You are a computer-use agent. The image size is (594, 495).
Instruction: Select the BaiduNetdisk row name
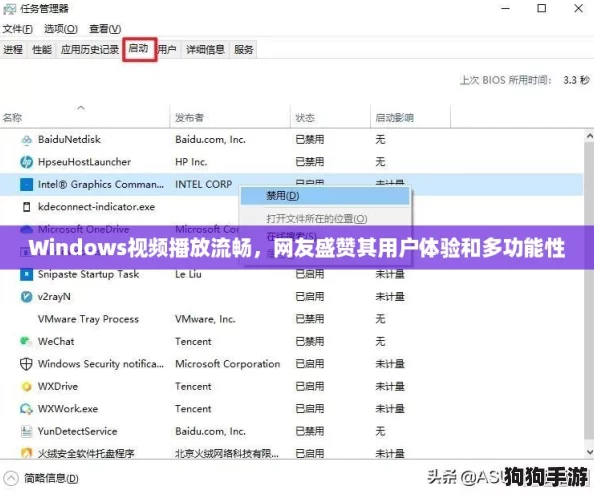click(69, 140)
